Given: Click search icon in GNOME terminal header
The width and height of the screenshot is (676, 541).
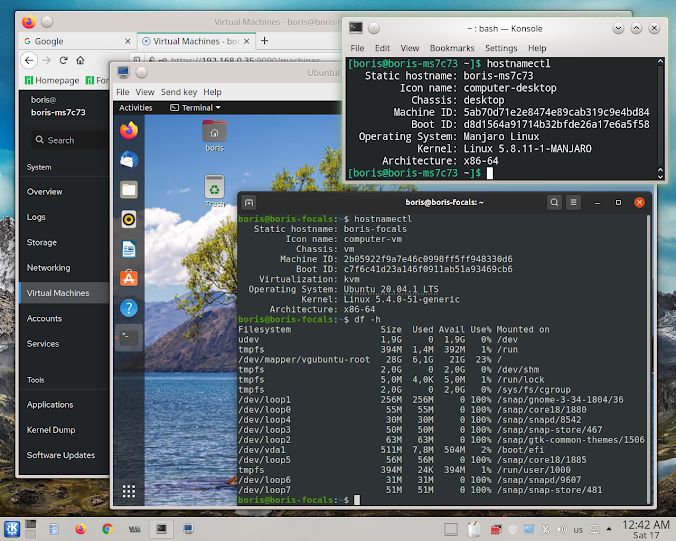Looking at the screenshot, I should tap(554, 202).
